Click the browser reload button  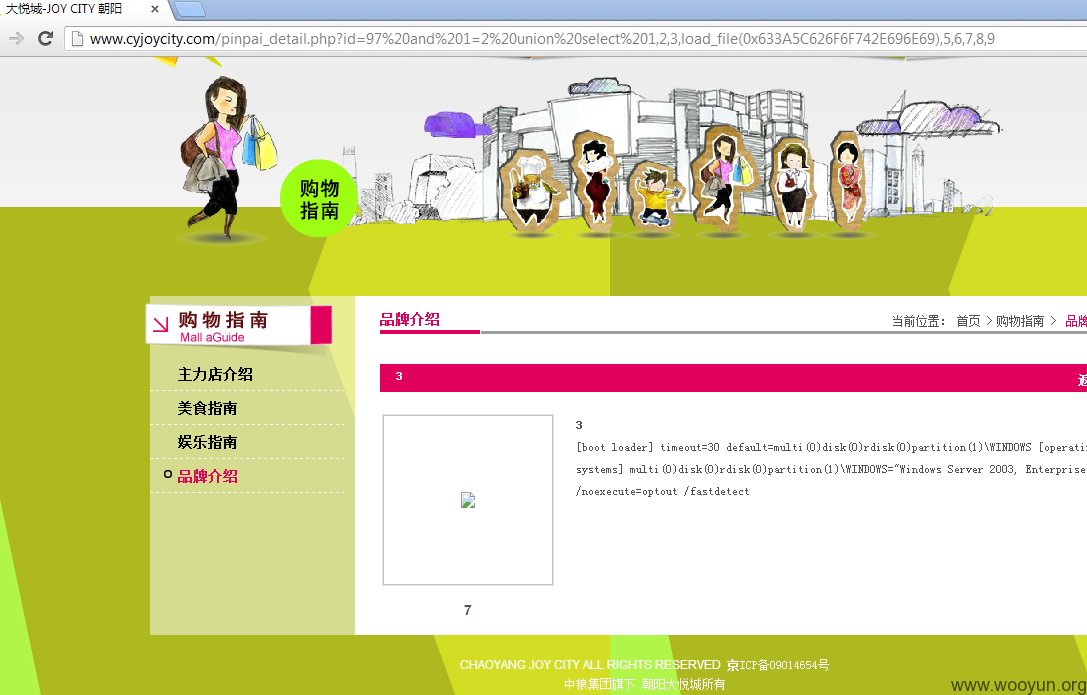(x=46, y=38)
